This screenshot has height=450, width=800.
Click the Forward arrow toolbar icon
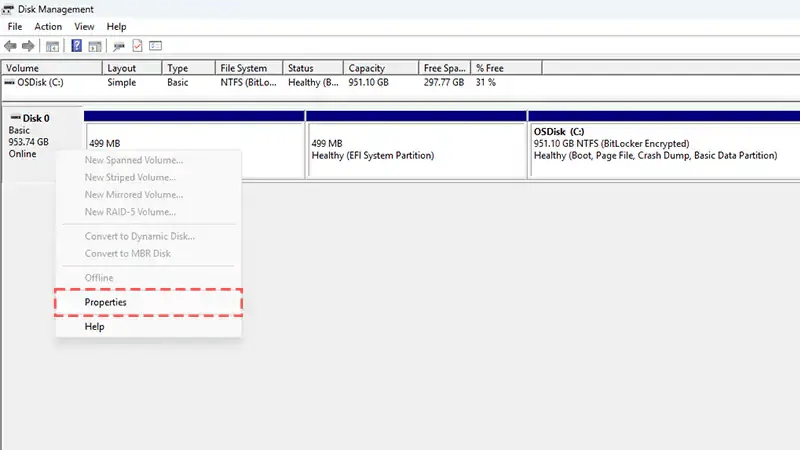27,46
